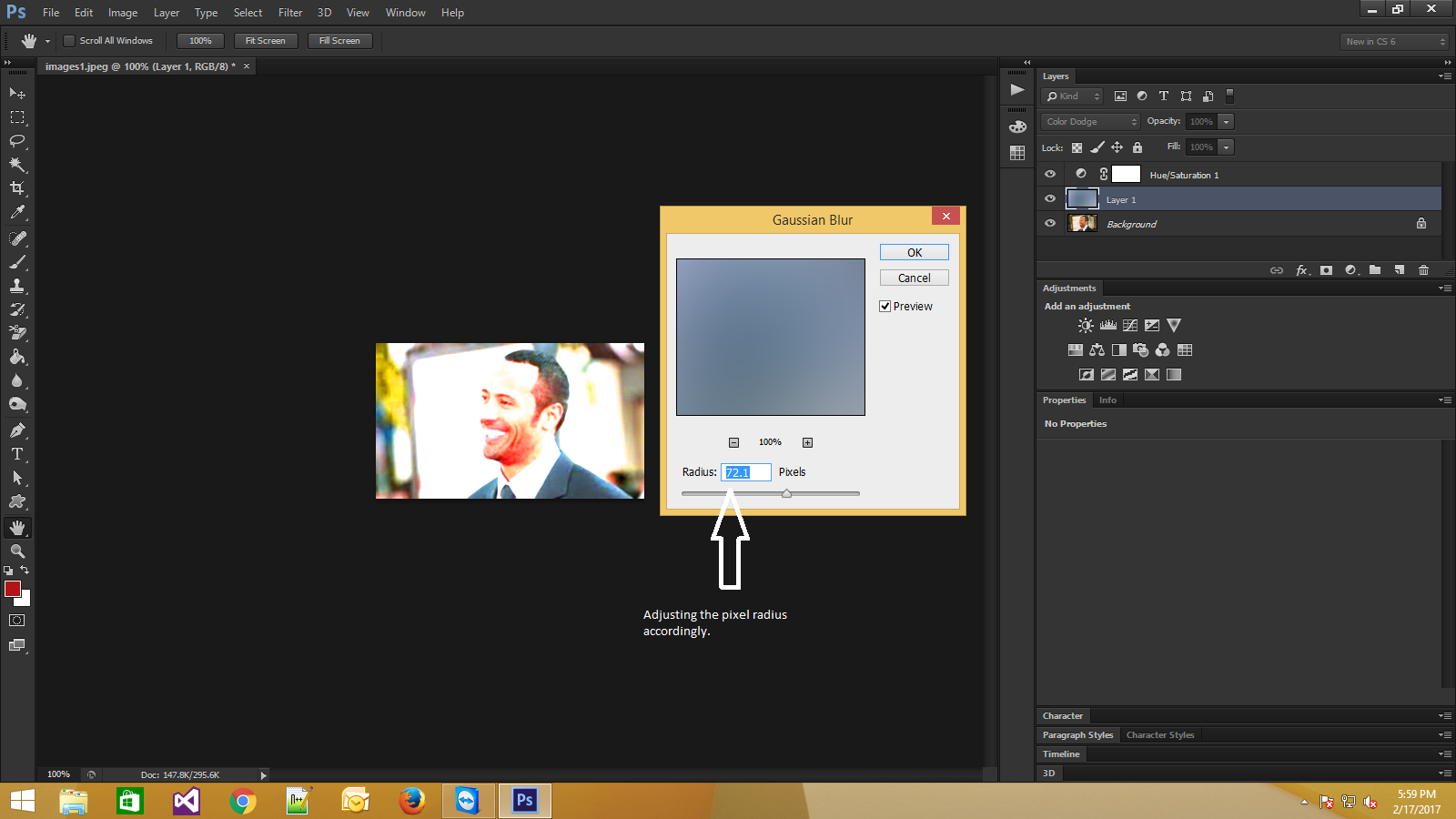Uncheck the Preview checkbox
Image resolution: width=1456 pixels, height=819 pixels.
coord(885,306)
